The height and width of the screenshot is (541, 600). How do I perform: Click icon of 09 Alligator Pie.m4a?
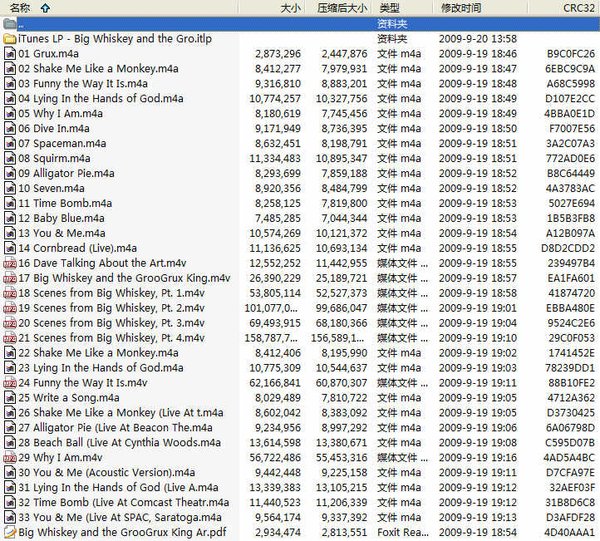click(x=10, y=173)
